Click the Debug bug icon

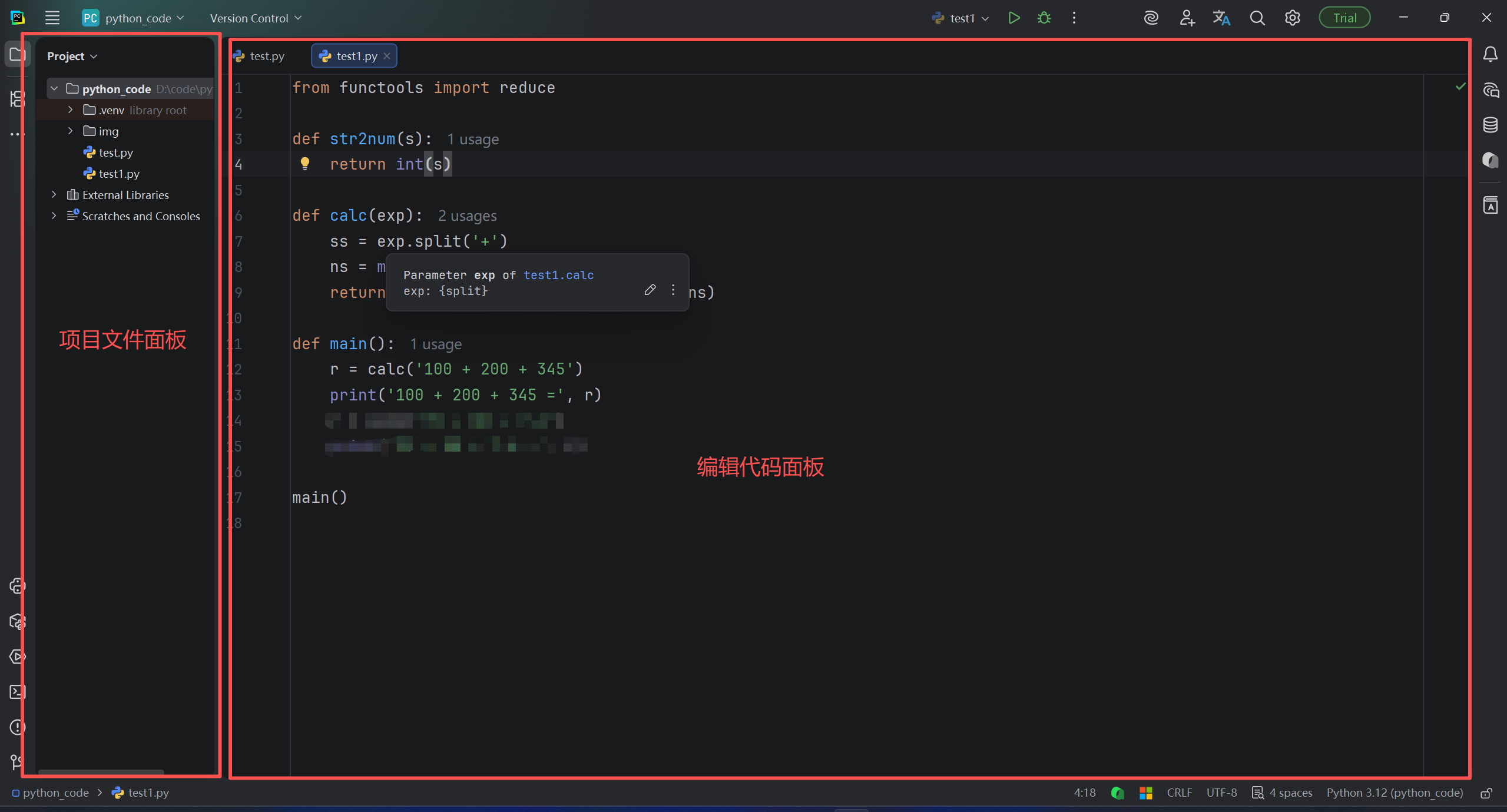click(x=1044, y=18)
